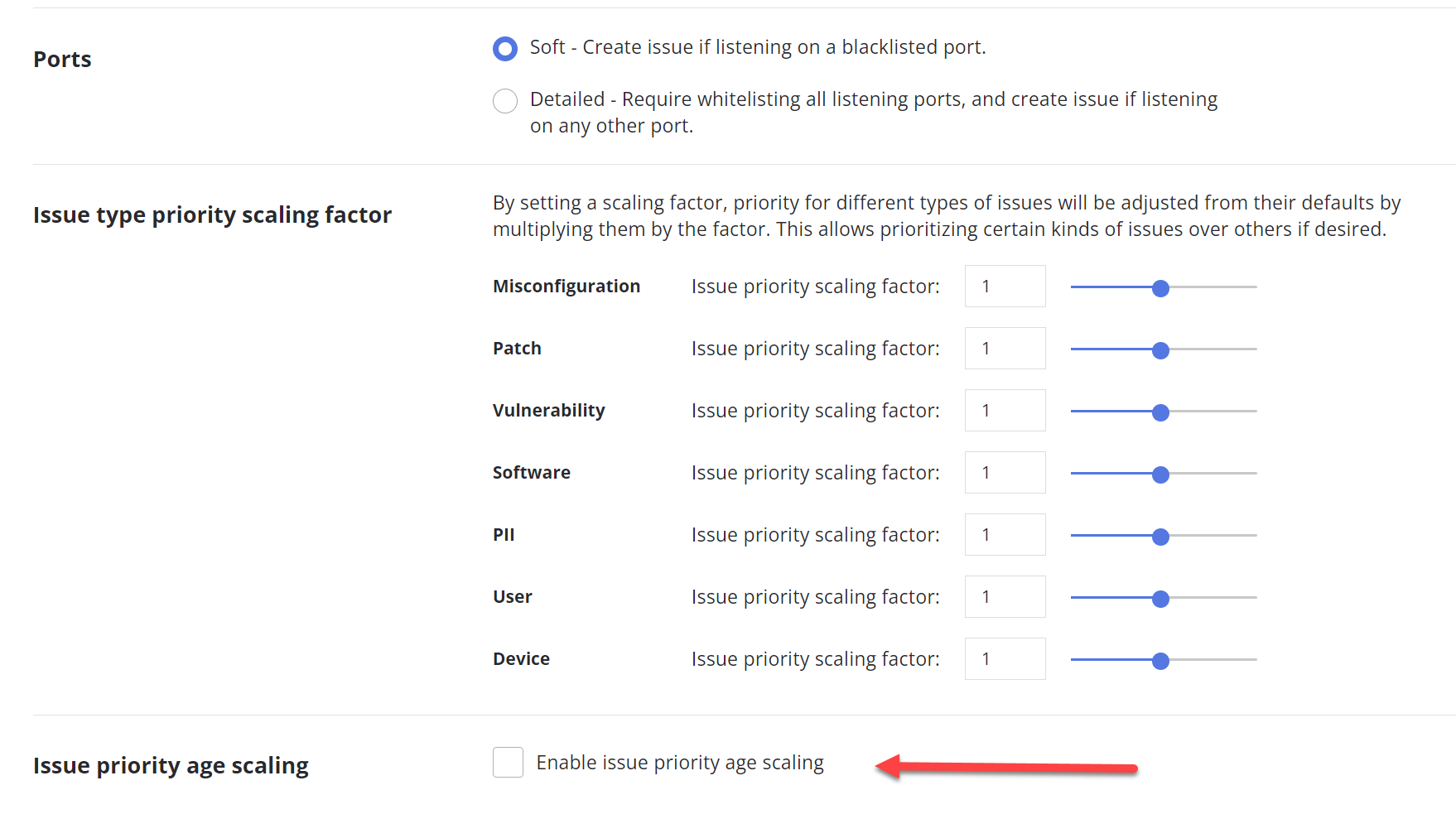This screenshot has height=819, width=1456.
Task: Click the Device priority slider handle
Action: pos(1161,661)
